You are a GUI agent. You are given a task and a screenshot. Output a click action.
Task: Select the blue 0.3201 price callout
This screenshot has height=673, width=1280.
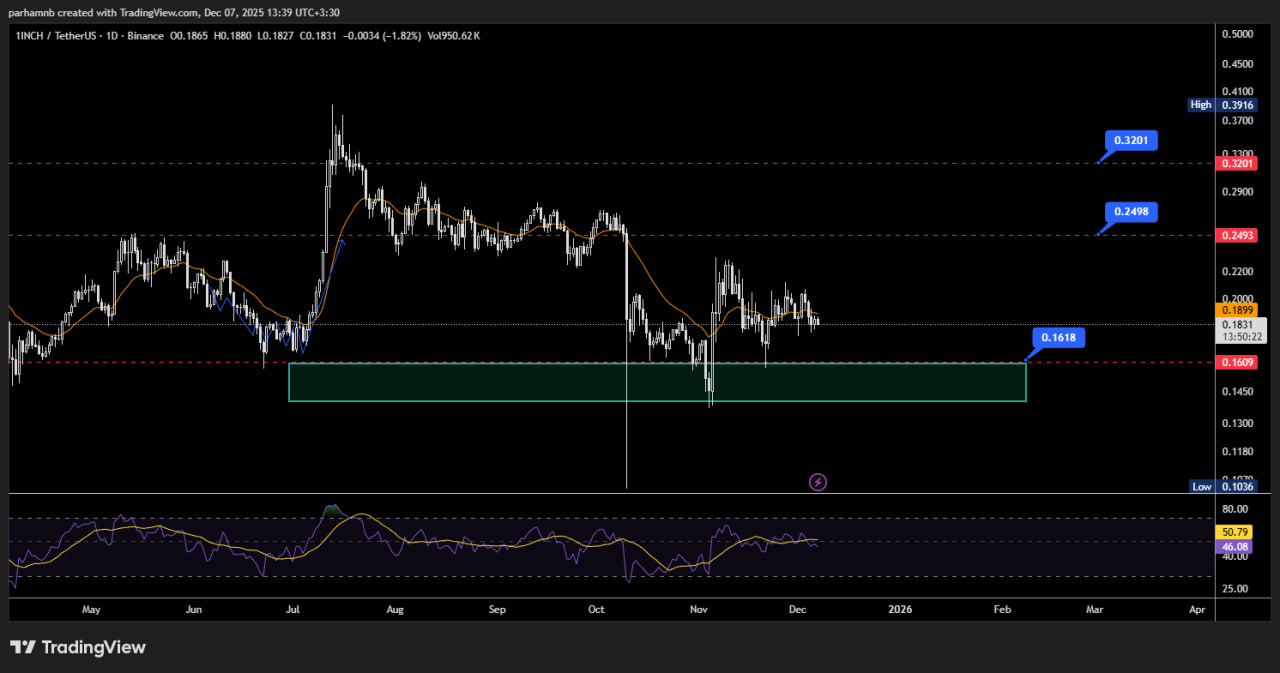[x=1131, y=141]
